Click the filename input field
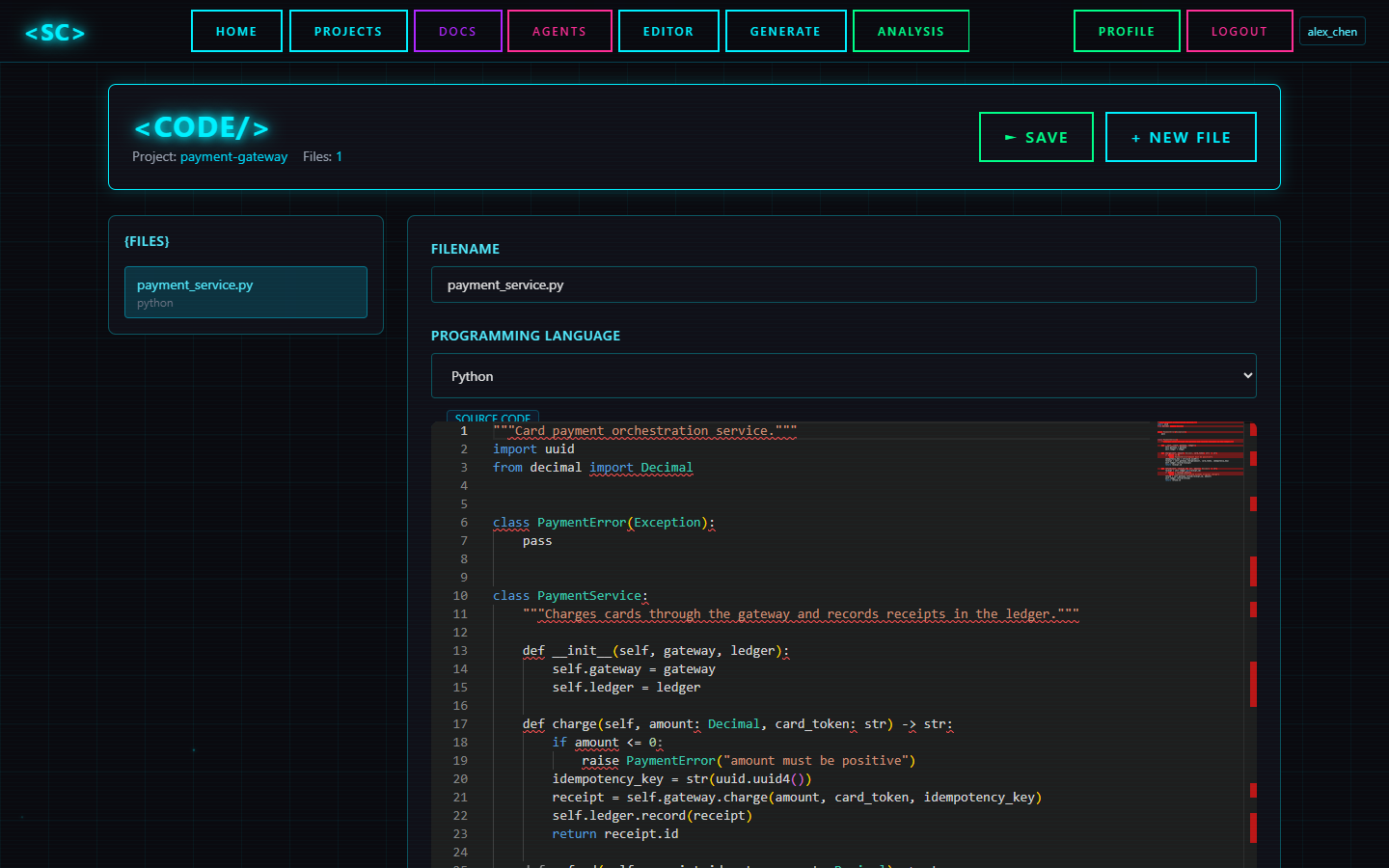Image resolution: width=1389 pixels, height=868 pixels. click(x=844, y=285)
